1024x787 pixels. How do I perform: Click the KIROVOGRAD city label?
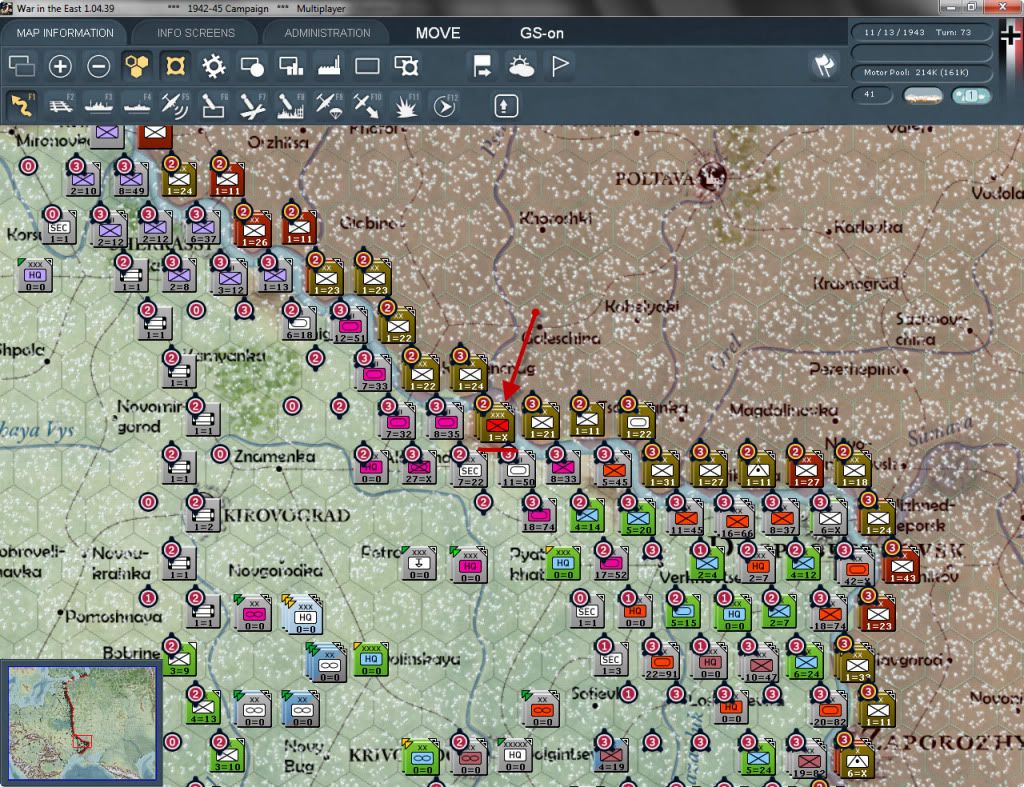(x=287, y=515)
